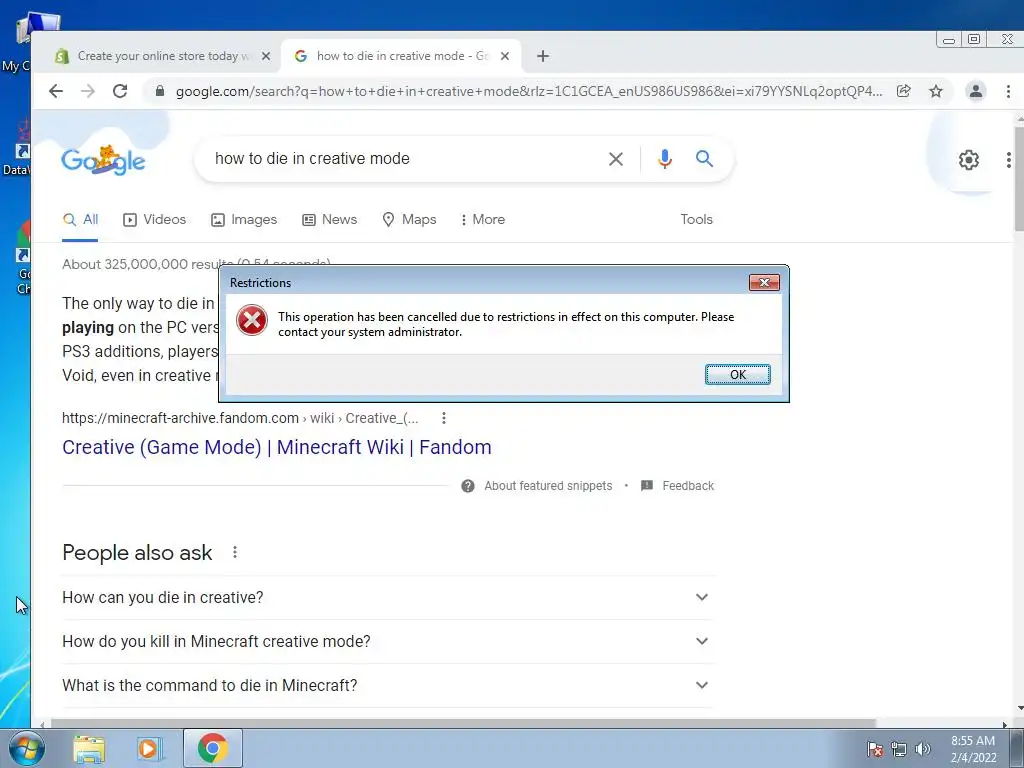Click the Chrome taskbar button
Image resolution: width=1024 pixels, height=768 pixels.
tap(213, 748)
